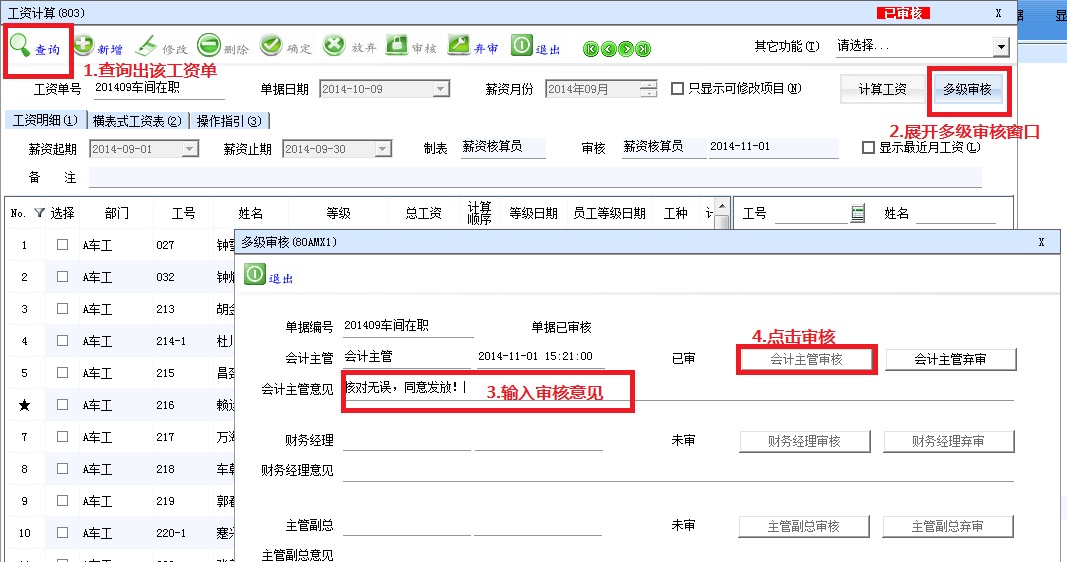Open the 其它功能 请选择 dropdown
Image resolution: width=1067 pixels, height=562 pixels.
pos(1000,47)
